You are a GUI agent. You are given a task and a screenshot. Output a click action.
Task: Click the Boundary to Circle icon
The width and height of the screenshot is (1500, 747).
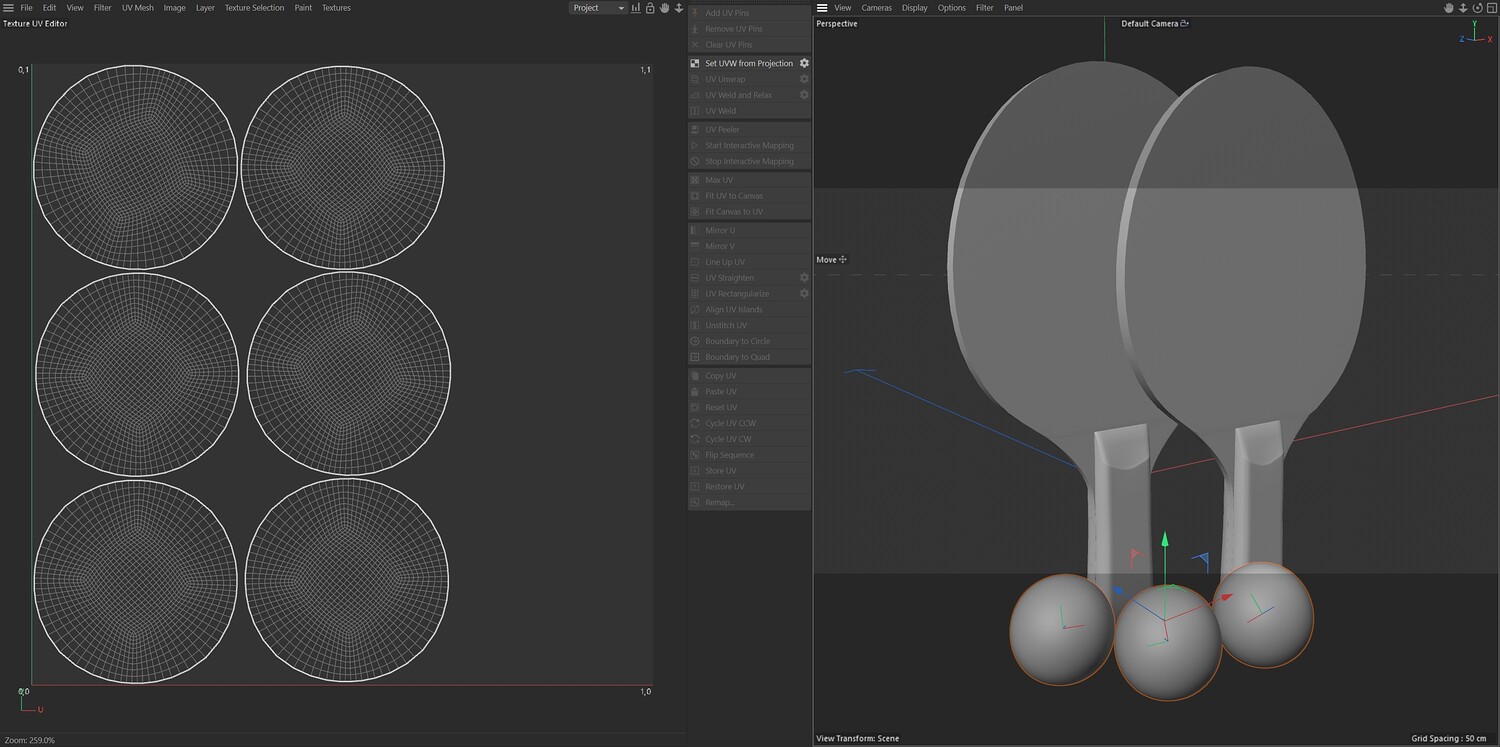(x=695, y=341)
